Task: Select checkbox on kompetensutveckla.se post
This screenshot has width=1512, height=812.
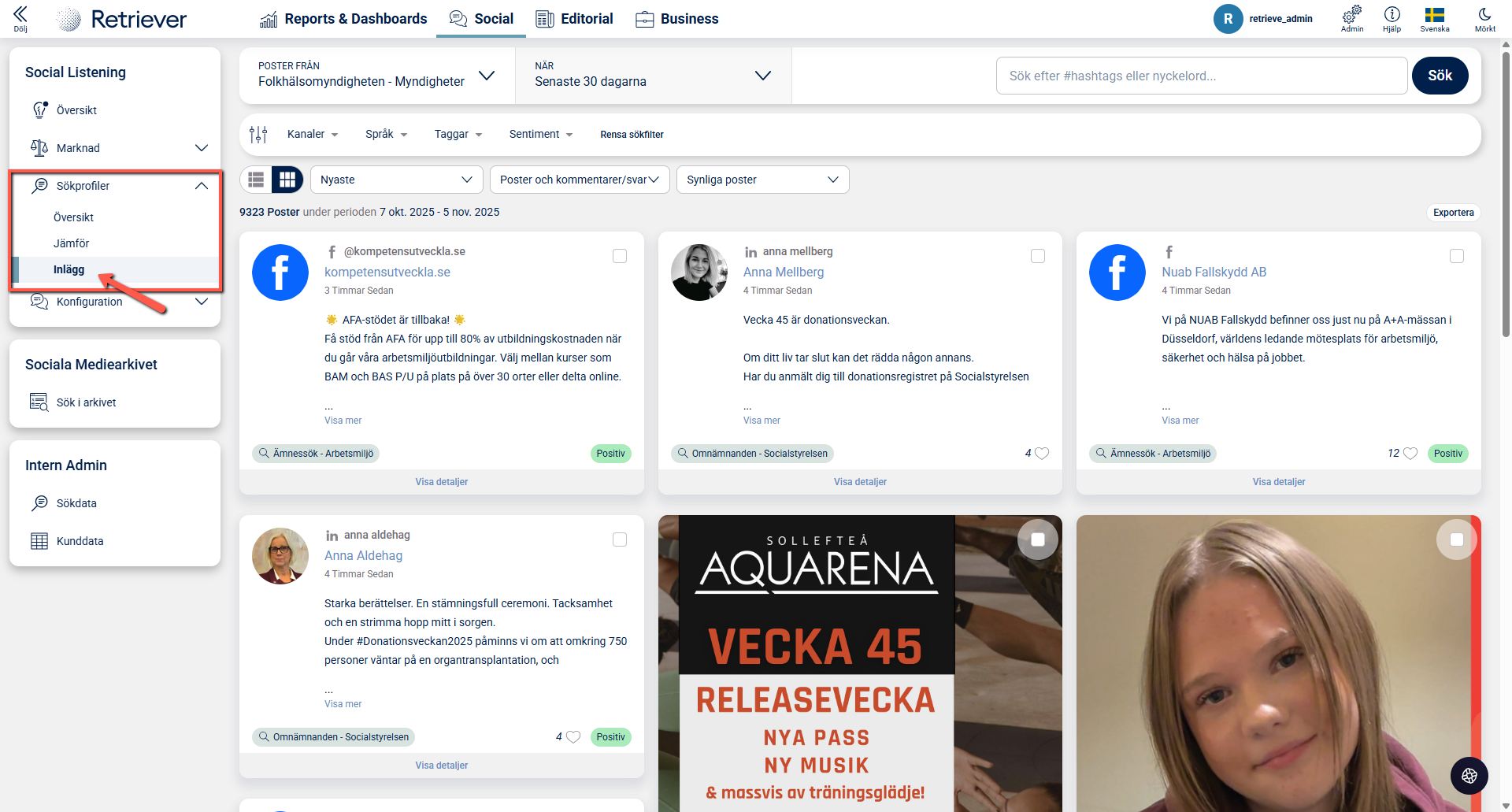Action: pos(620,256)
